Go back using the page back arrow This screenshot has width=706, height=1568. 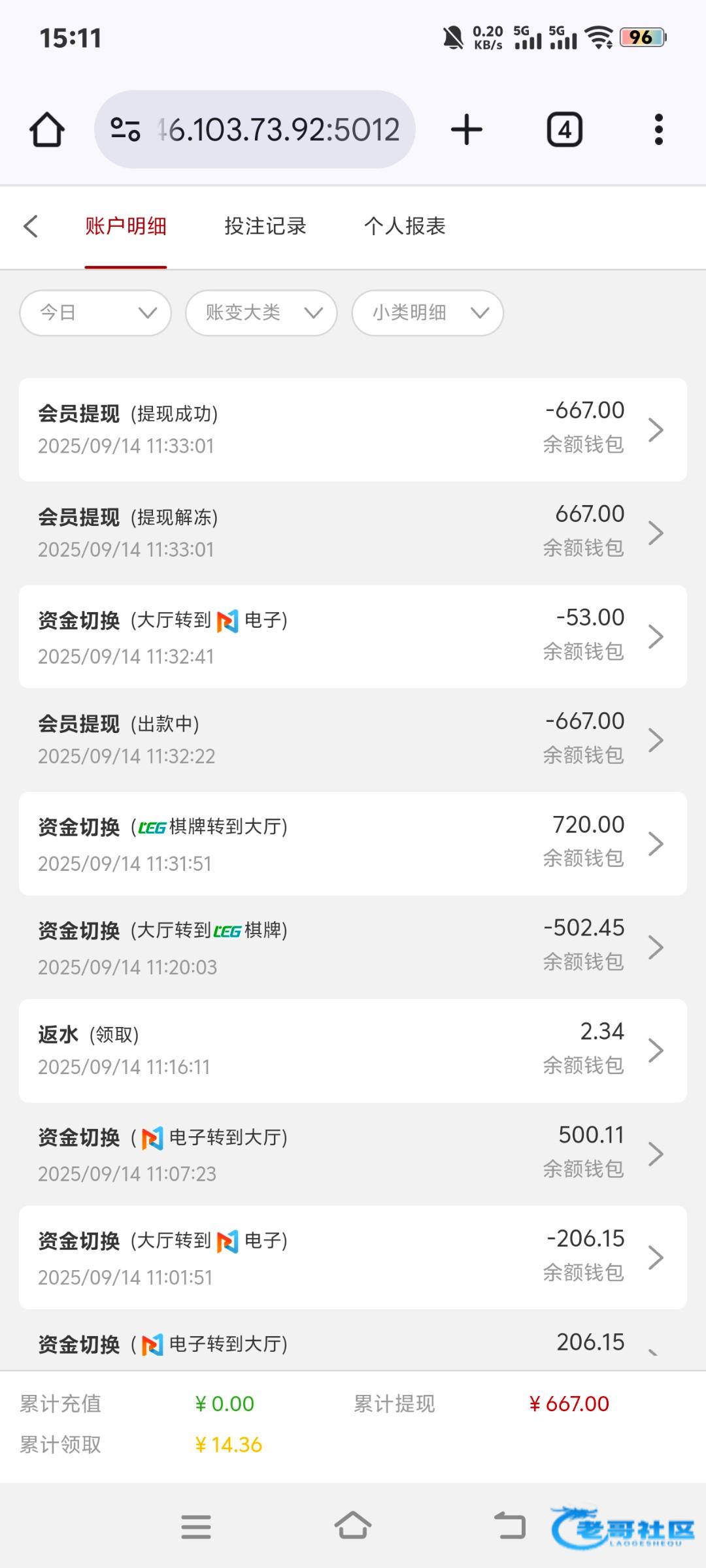coord(31,227)
